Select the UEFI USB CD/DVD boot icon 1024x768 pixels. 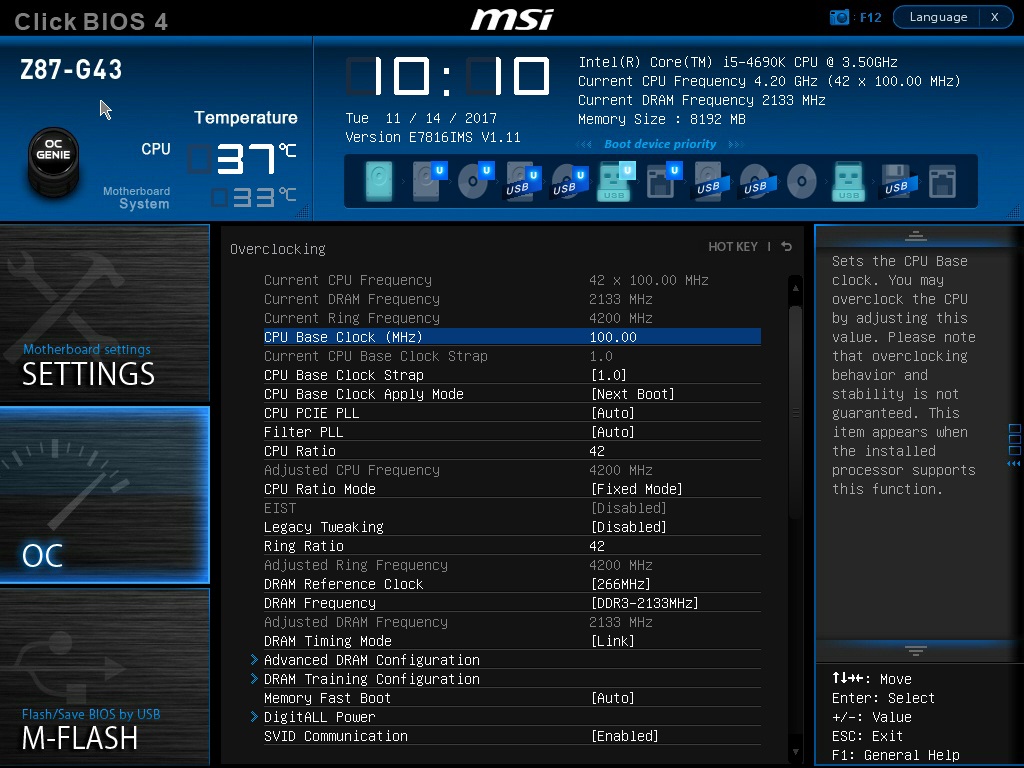[x=569, y=181]
